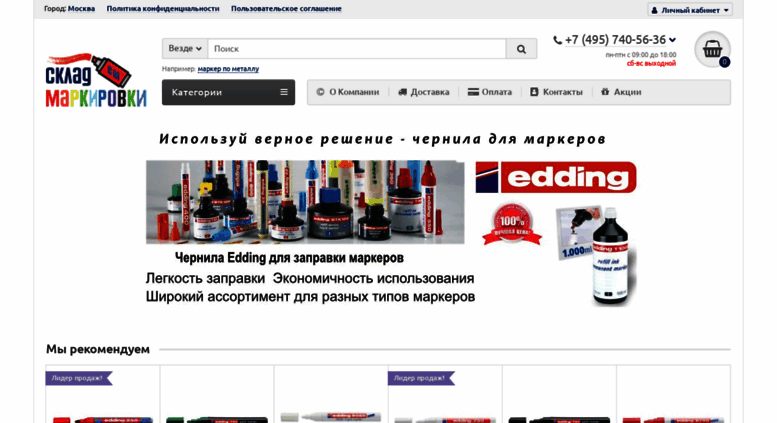Click the 100% red ribbon badge

[x=512, y=225]
